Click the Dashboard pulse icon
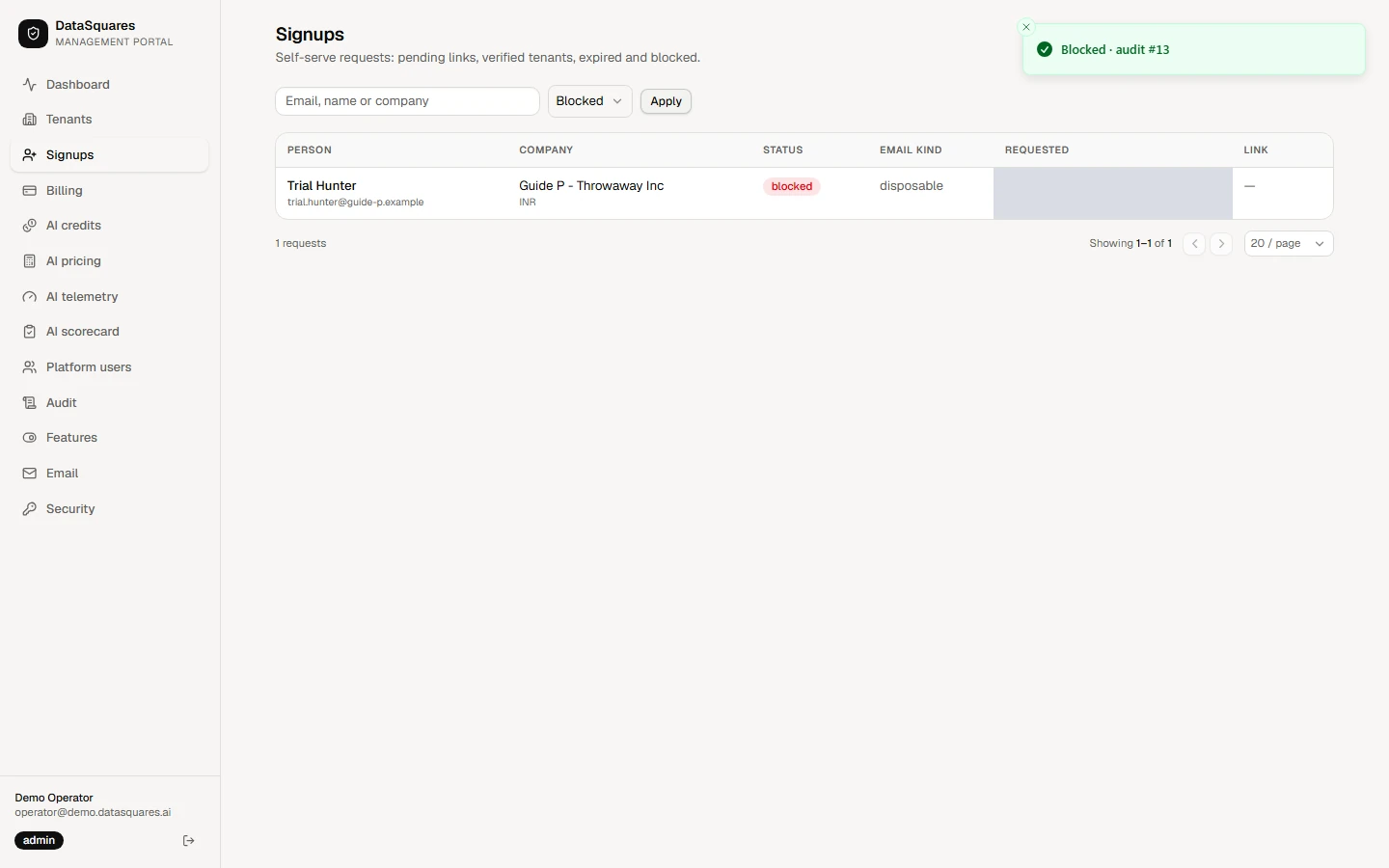This screenshot has width=1389, height=868. pos(30,85)
